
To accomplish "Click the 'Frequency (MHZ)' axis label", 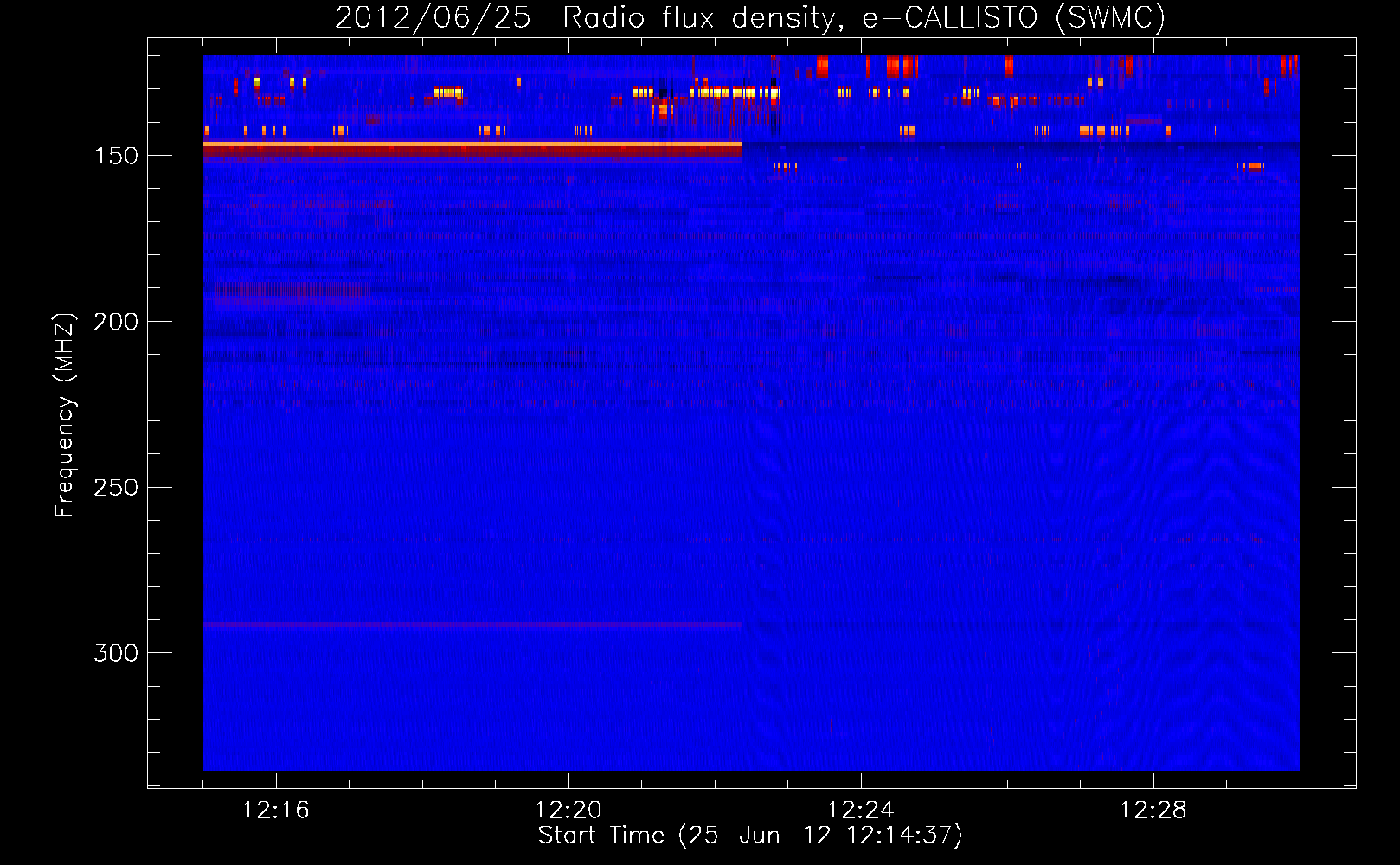I will click(x=66, y=414).
